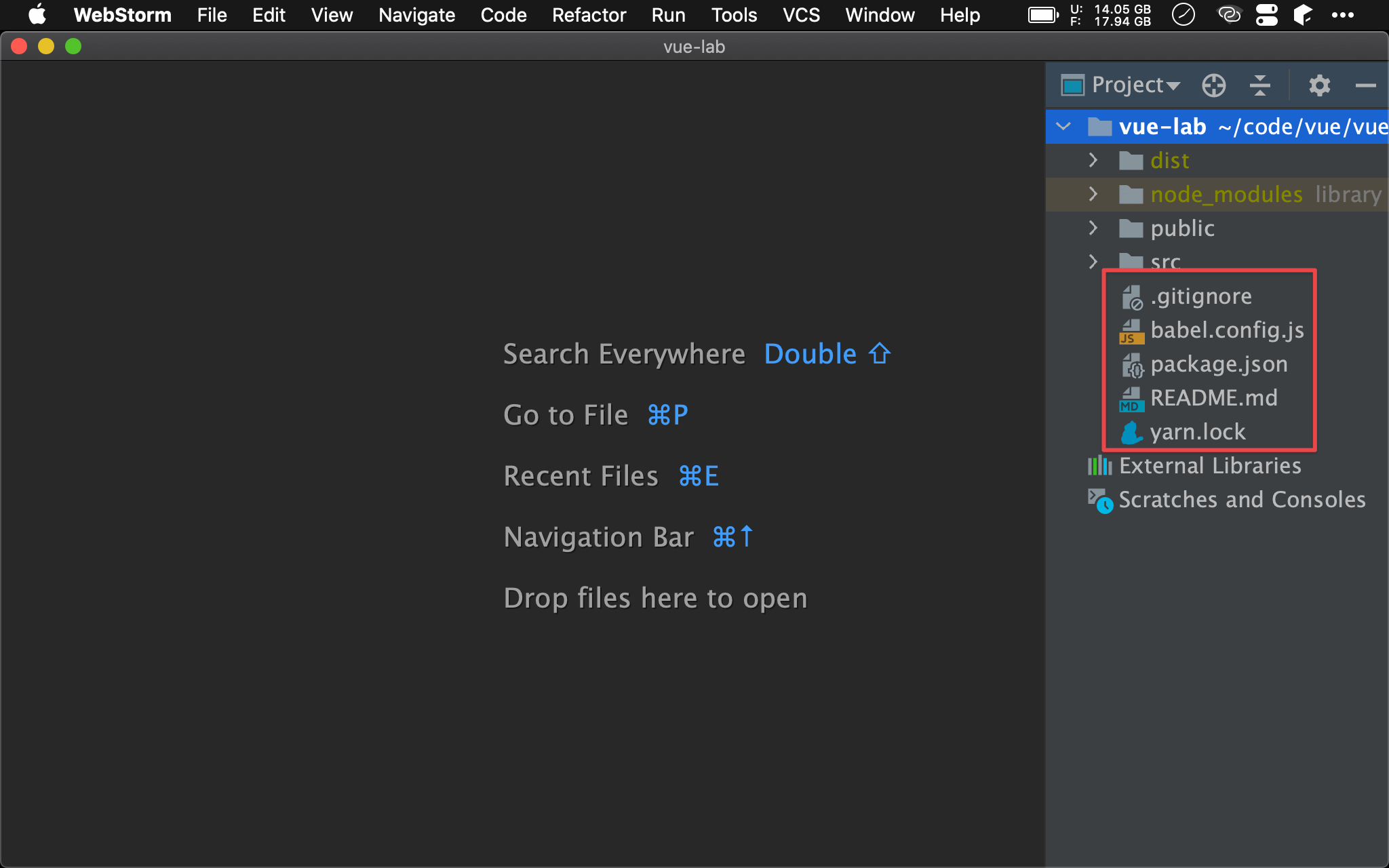Select the vue-lab project root row
Viewport: 1389px width, 868px height.
[x=1217, y=126]
